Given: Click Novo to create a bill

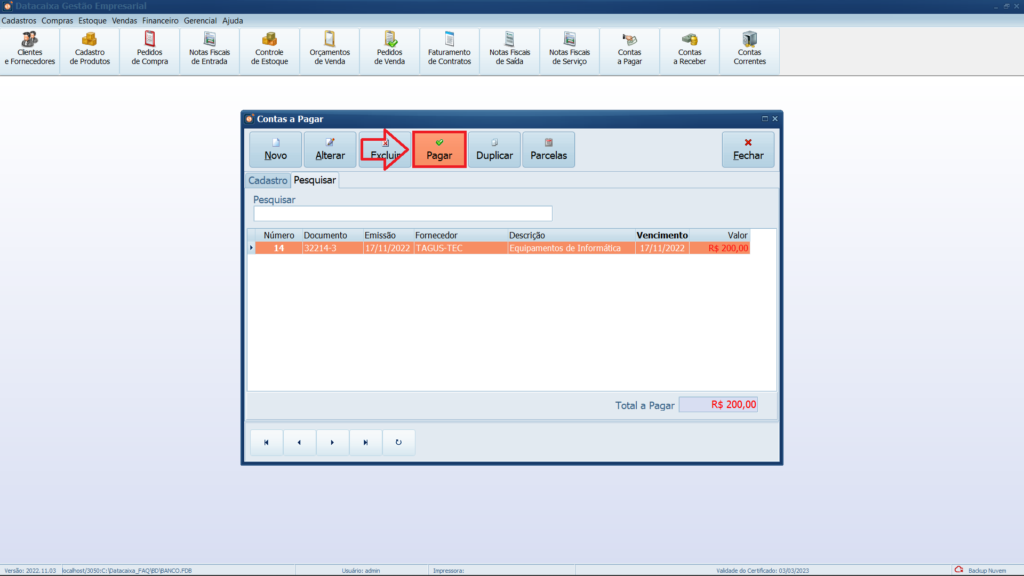Looking at the screenshot, I should point(275,150).
